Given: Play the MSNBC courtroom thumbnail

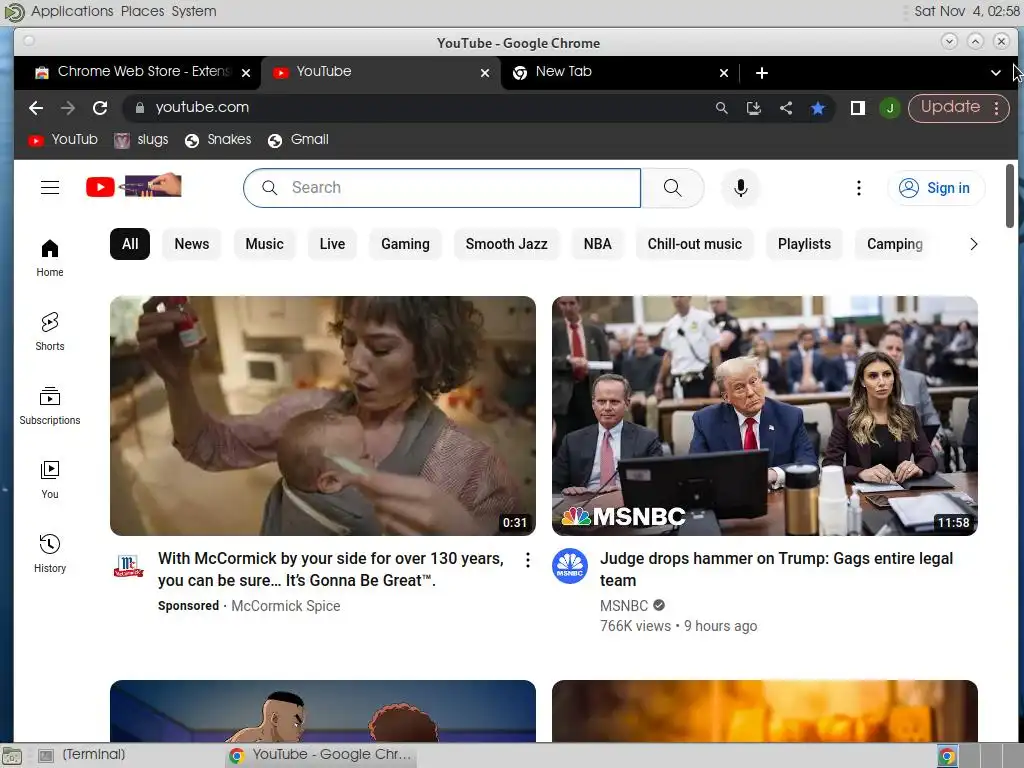Looking at the screenshot, I should click(765, 416).
